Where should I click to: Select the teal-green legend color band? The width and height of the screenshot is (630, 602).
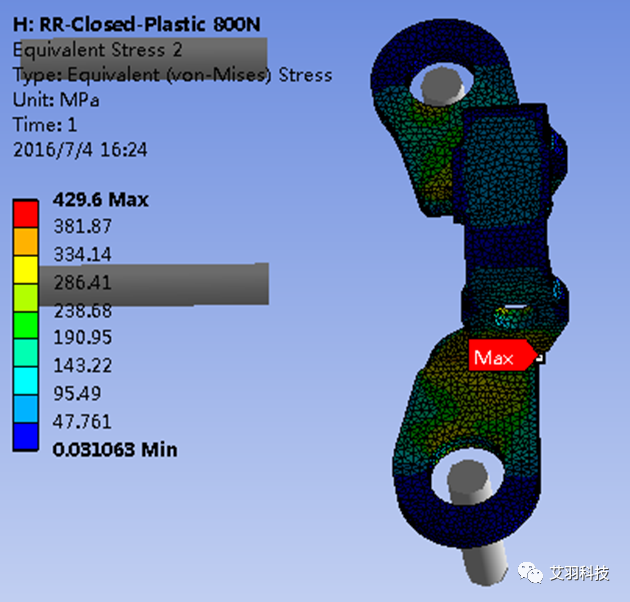[x=26, y=353]
